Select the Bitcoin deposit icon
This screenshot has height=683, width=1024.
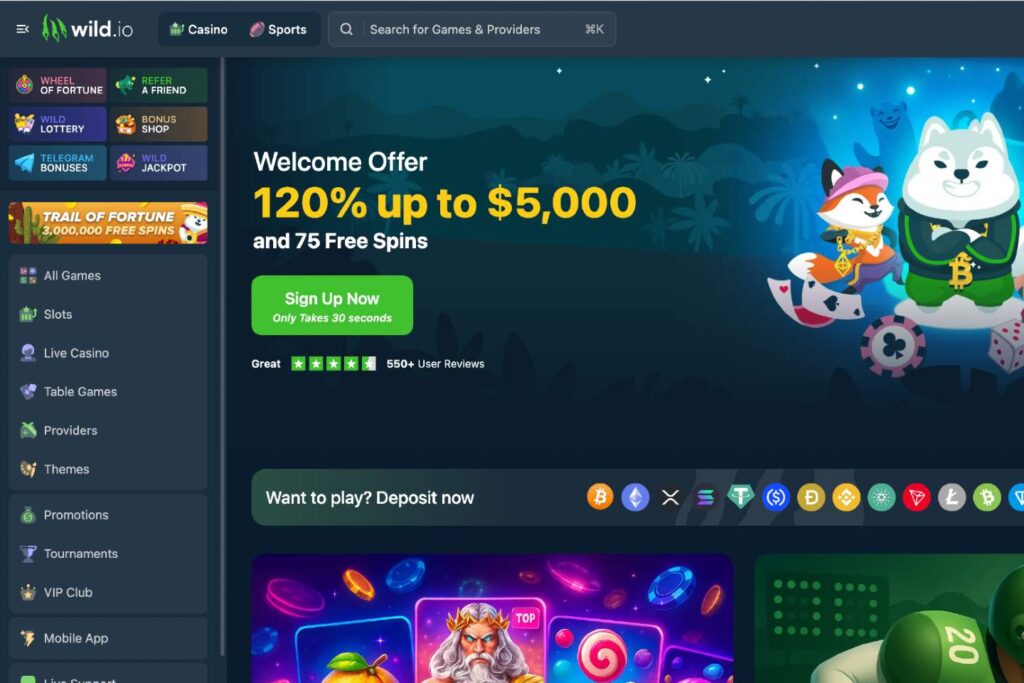(x=600, y=498)
